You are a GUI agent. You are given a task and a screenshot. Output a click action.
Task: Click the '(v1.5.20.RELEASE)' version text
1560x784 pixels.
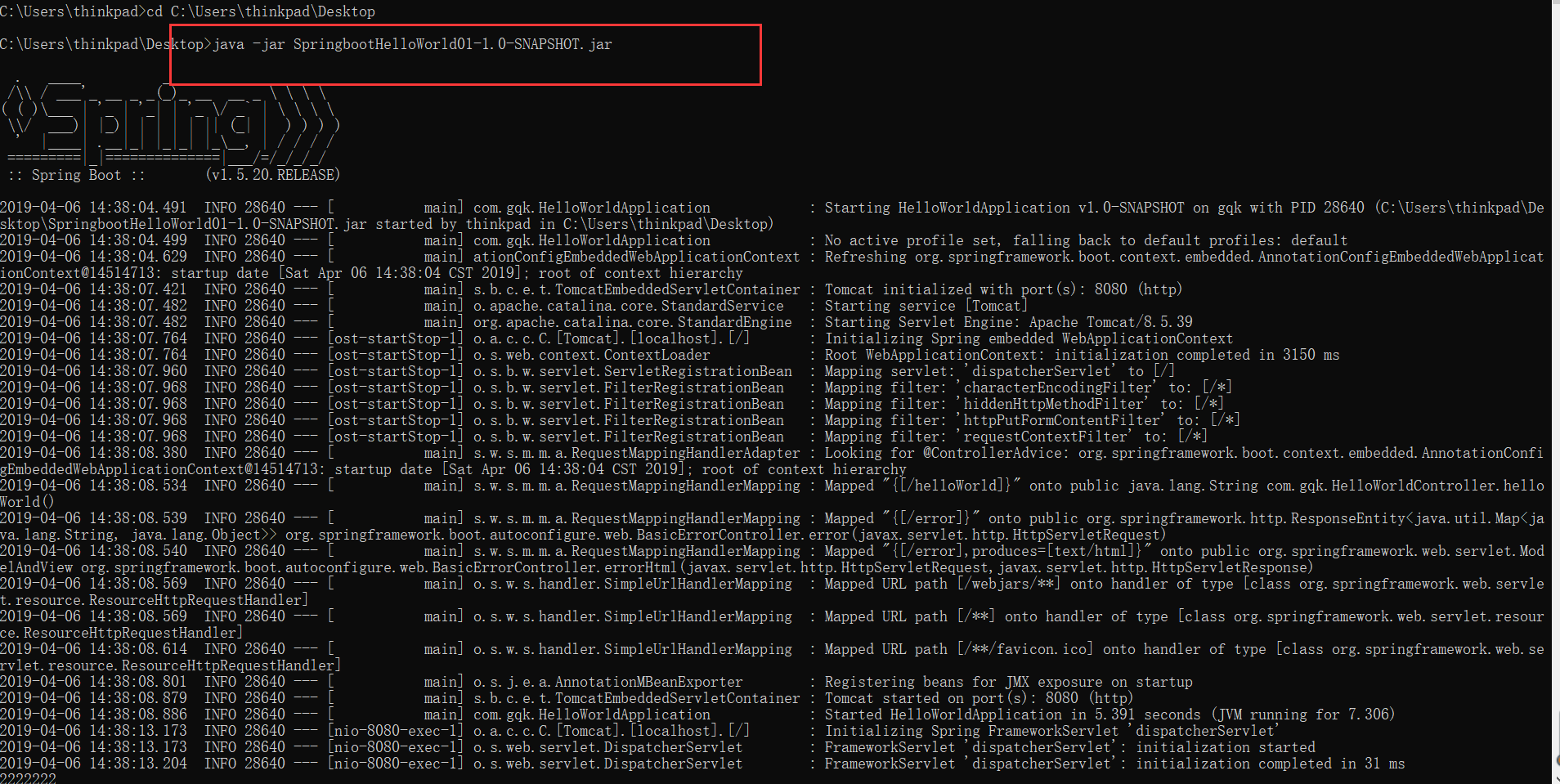272,175
